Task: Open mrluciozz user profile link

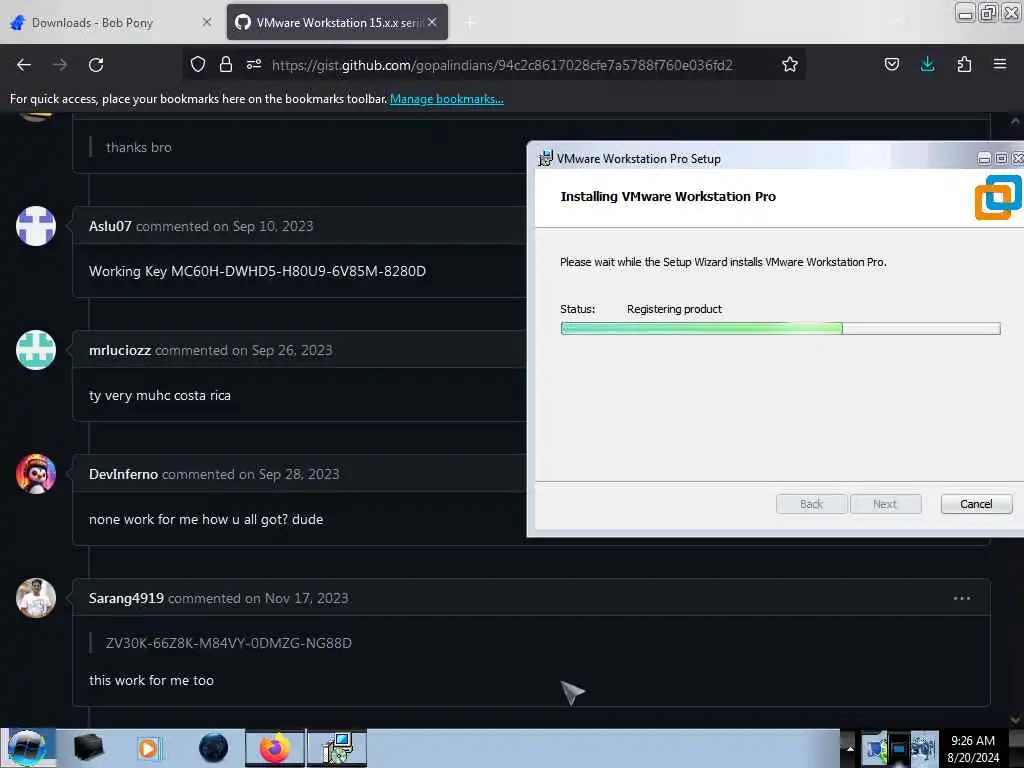Action: 120,350
